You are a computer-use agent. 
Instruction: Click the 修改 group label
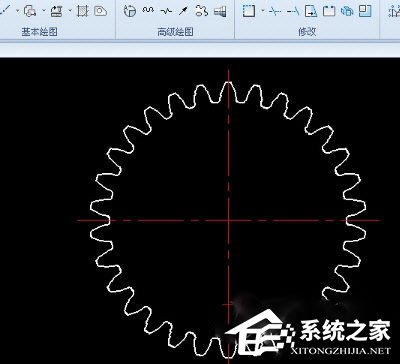point(307,32)
